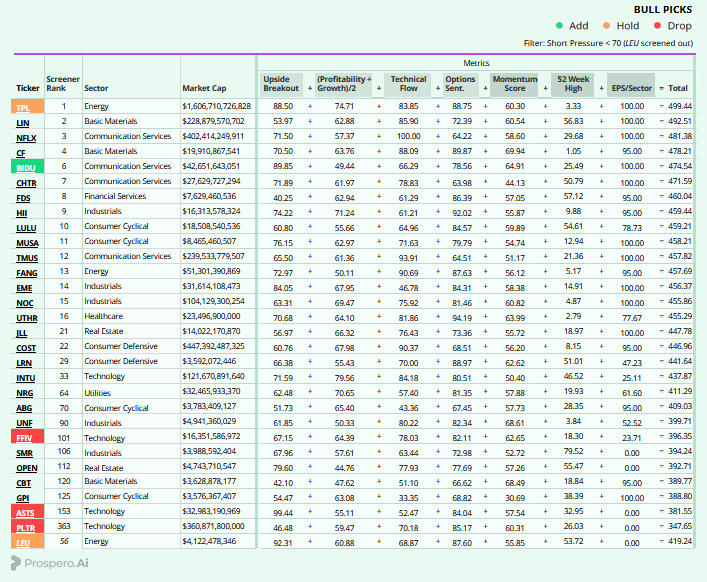Click the Metrics group header
This screenshot has height=582, width=707.
pyautogui.click(x=476, y=63)
